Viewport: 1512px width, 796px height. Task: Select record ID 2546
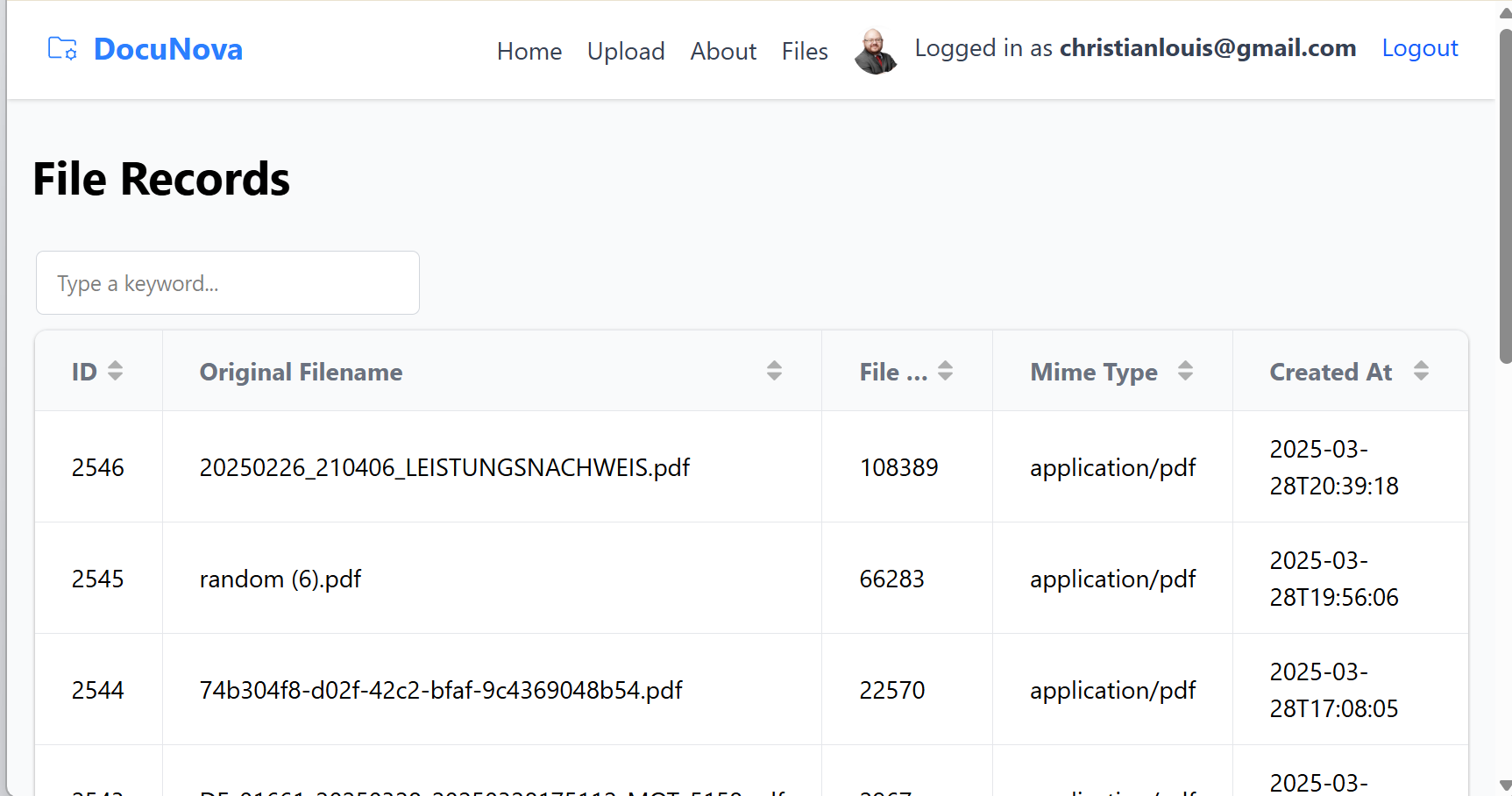click(x=98, y=467)
